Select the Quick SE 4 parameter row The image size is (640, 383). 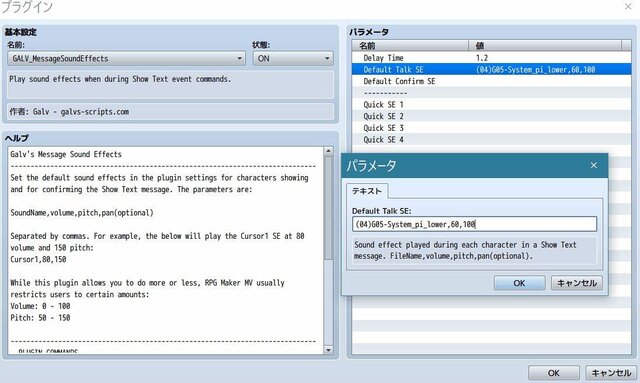tap(491, 139)
